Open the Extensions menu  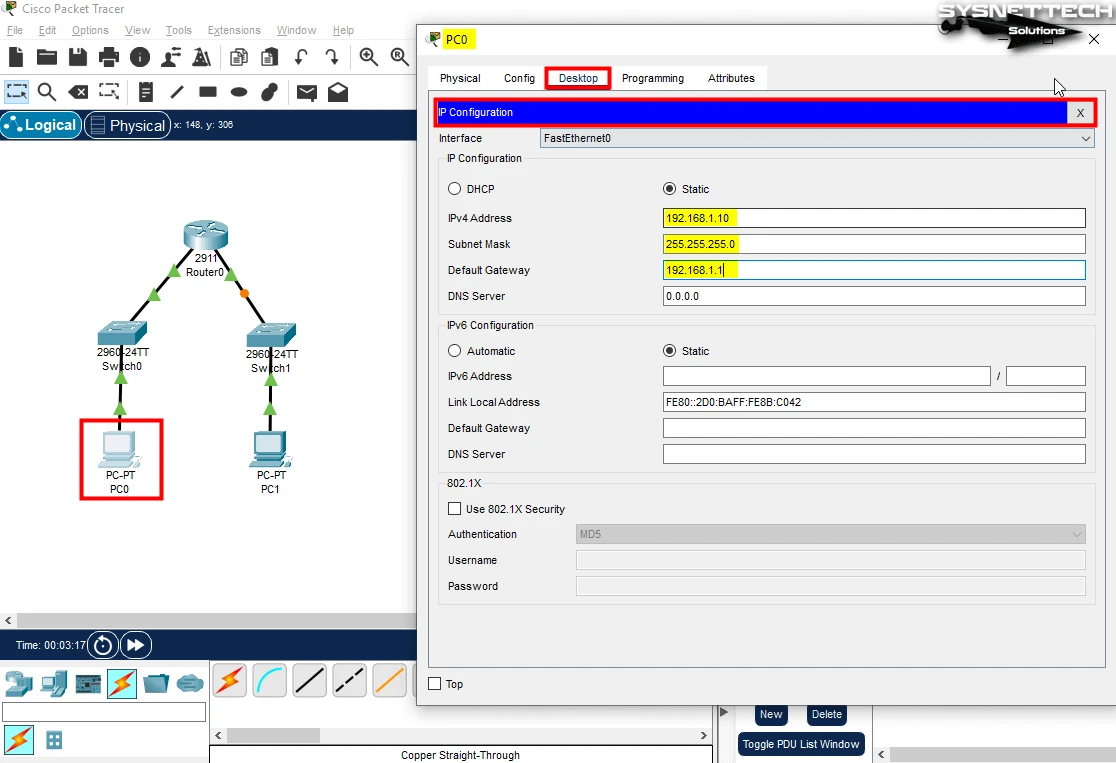[x=234, y=30]
